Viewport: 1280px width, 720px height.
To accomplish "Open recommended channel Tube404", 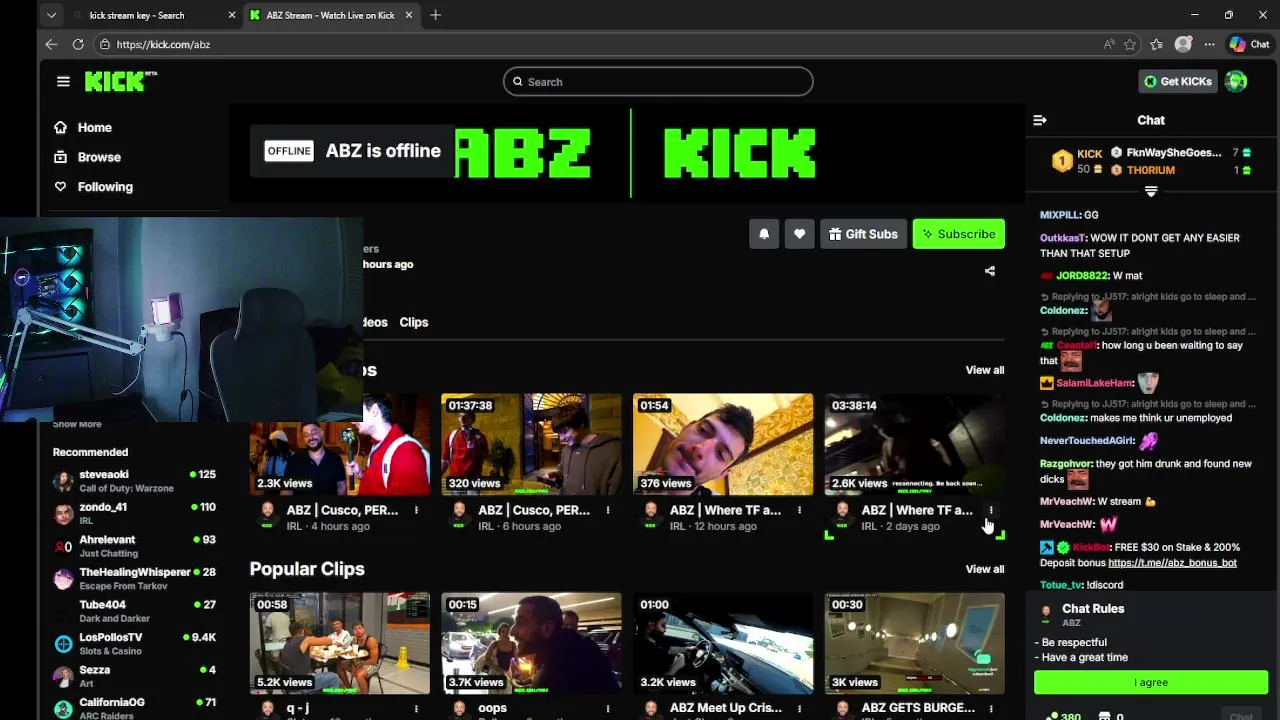I will coord(134,611).
